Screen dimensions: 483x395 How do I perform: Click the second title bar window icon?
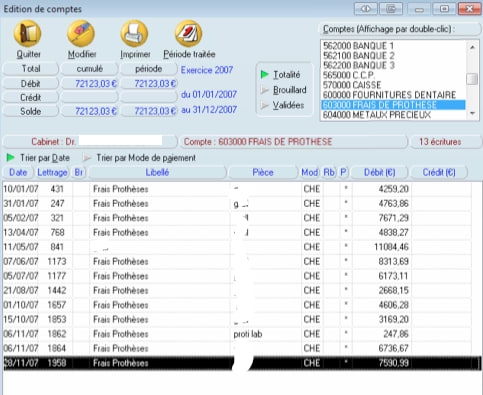[391, 9]
